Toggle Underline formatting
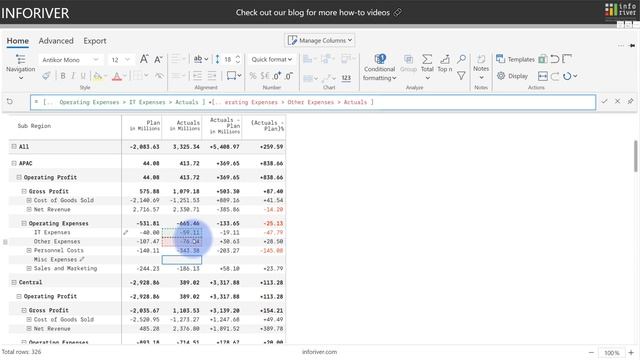The image size is (640, 360). pos(83,76)
